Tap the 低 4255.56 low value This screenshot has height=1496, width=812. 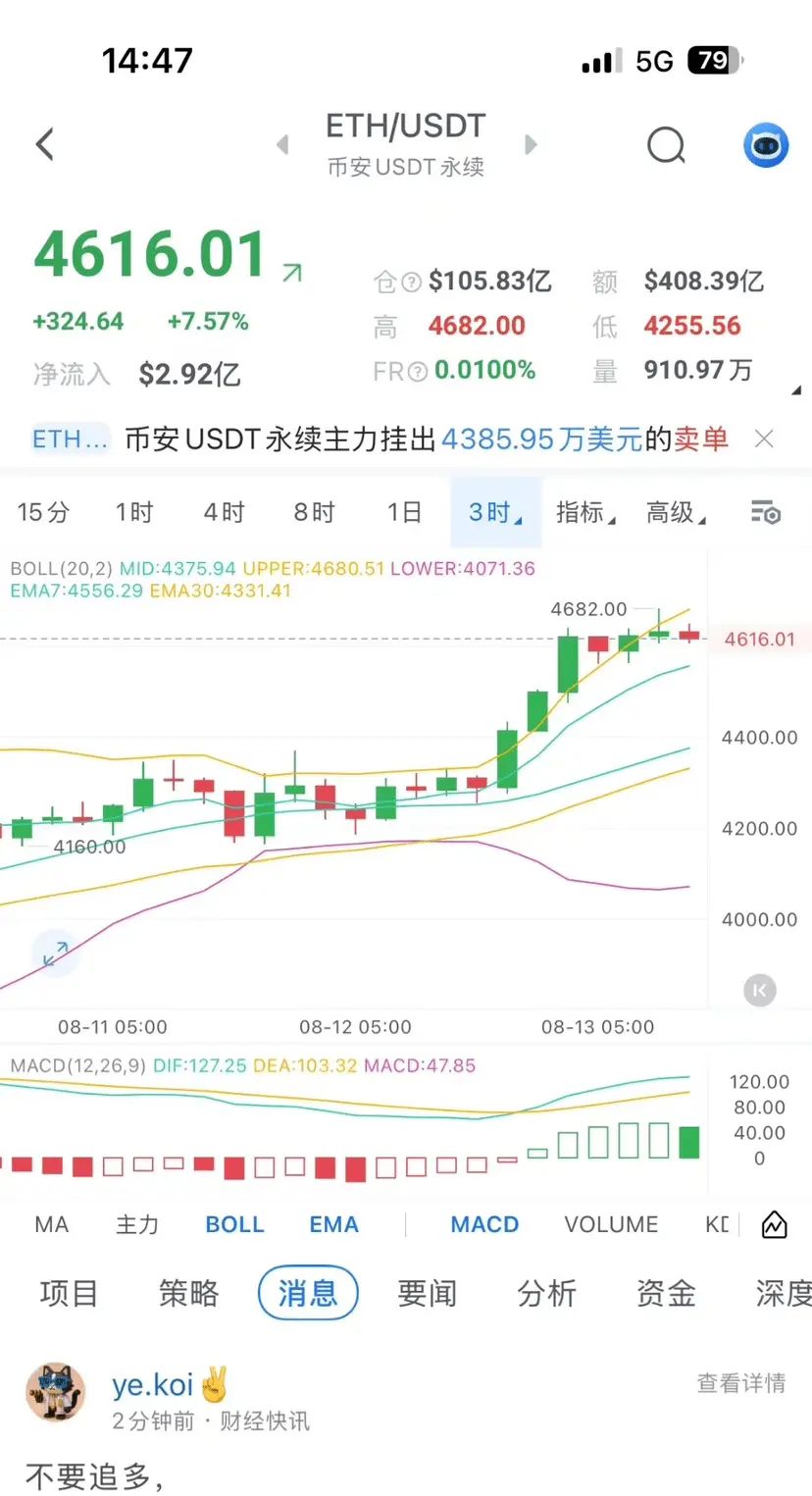[667, 326]
